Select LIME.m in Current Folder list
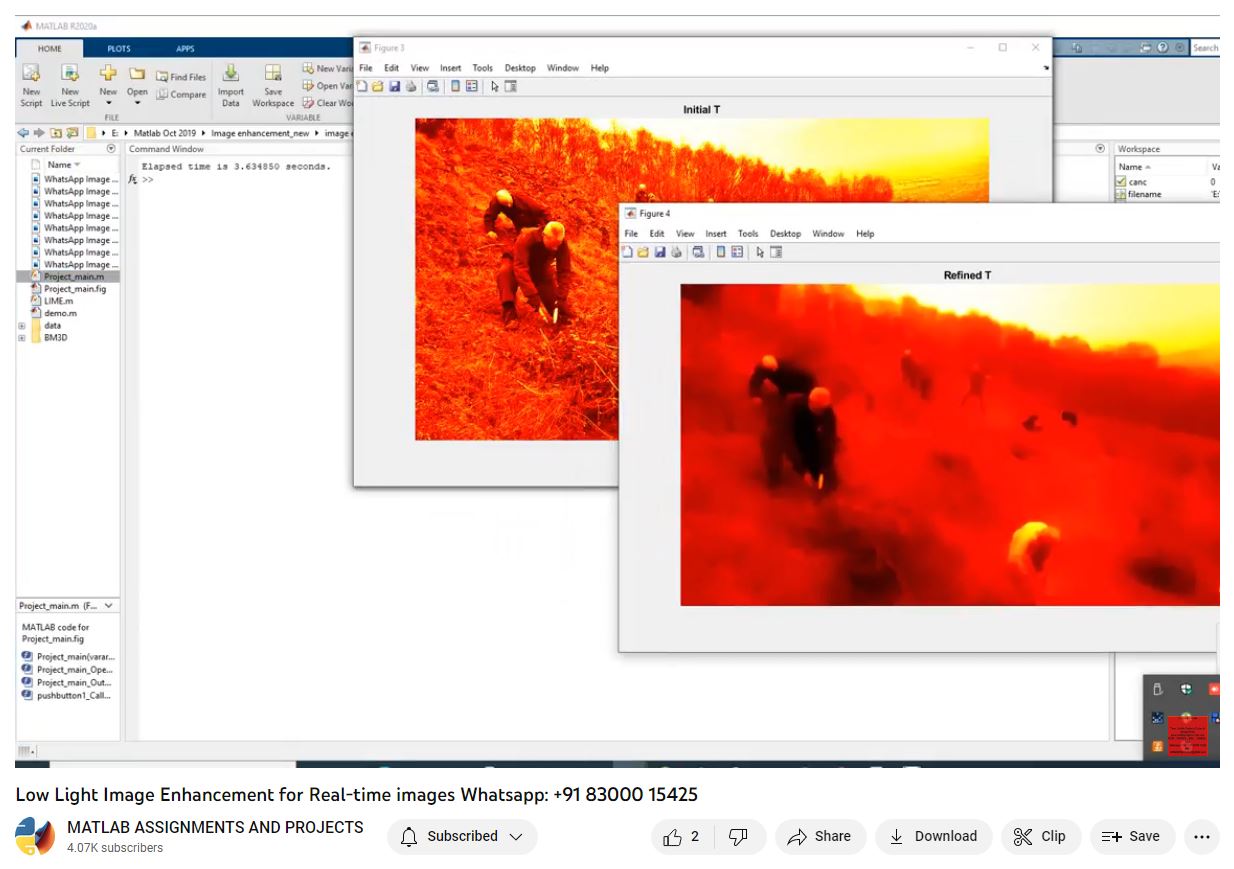 click(x=58, y=301)
